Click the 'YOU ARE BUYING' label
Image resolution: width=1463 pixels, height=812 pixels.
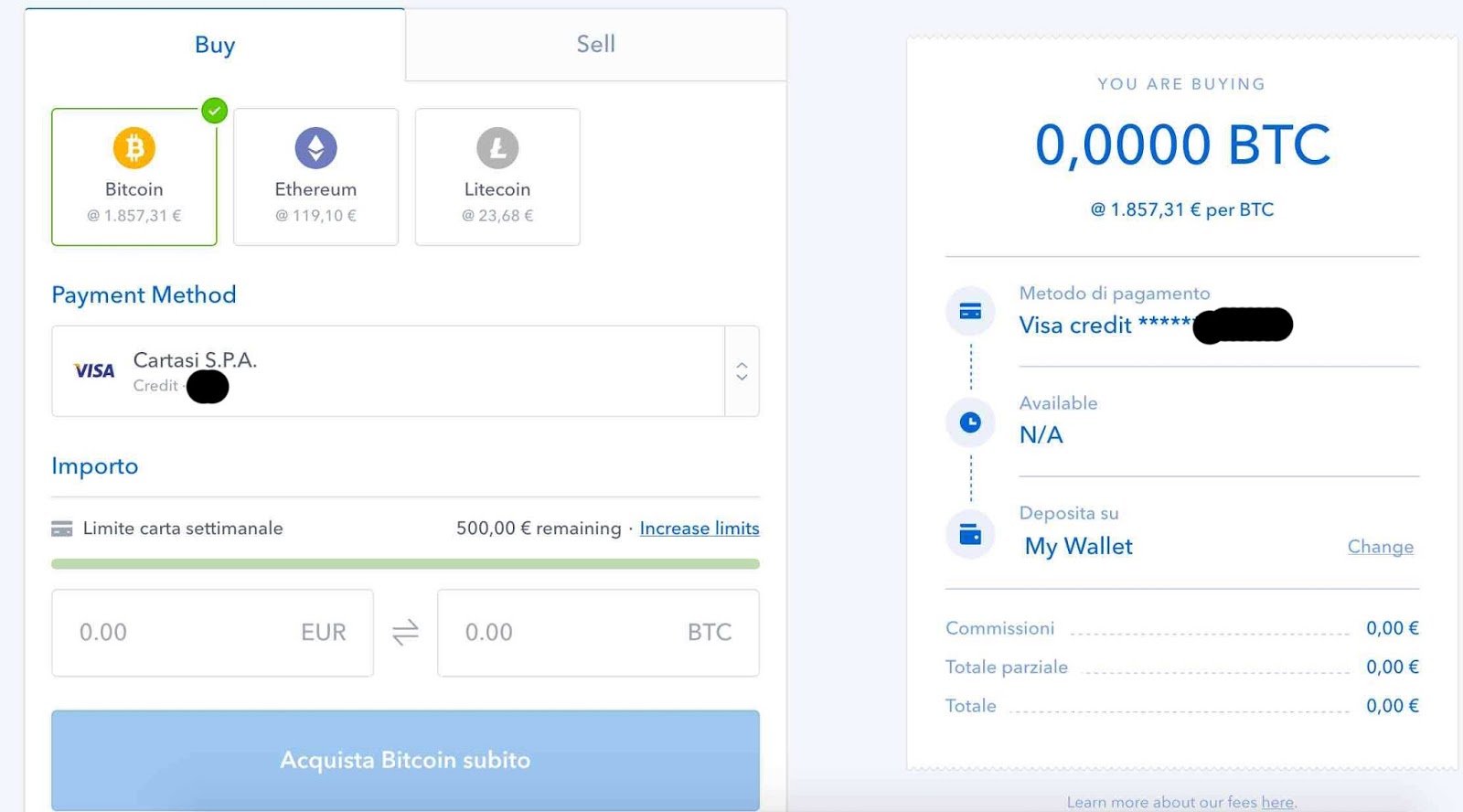[x=1181, y=84]
